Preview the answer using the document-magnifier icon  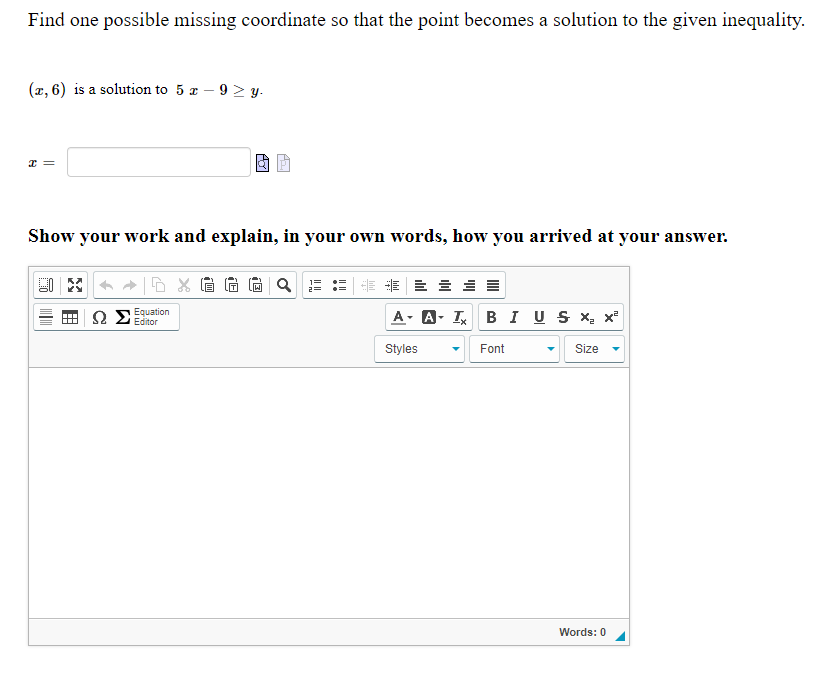point(262,161)
